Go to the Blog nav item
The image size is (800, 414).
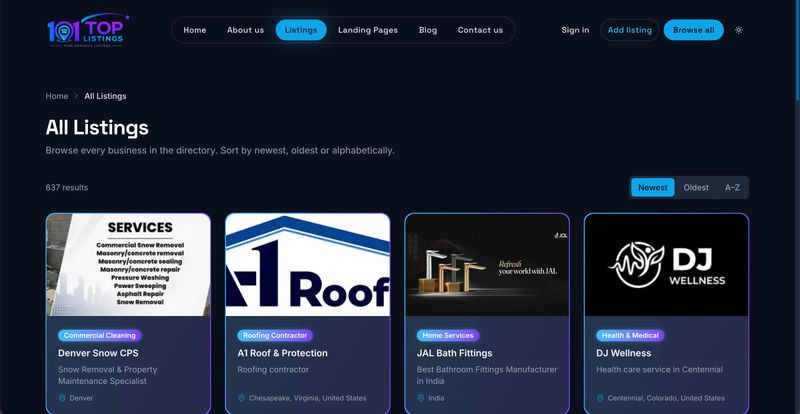428,30
